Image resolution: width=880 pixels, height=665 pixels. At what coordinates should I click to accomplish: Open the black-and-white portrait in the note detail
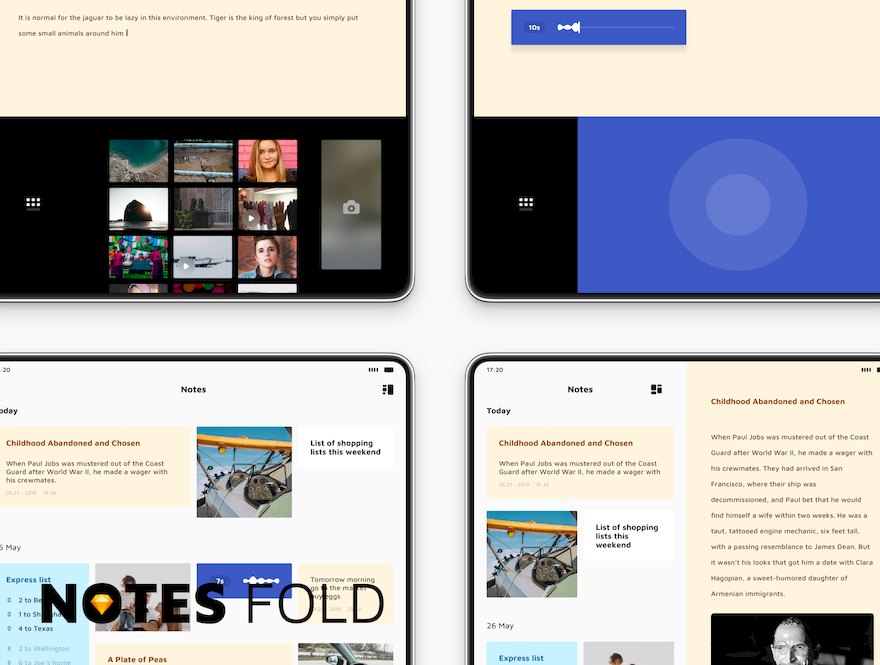[x=792, y=639]
